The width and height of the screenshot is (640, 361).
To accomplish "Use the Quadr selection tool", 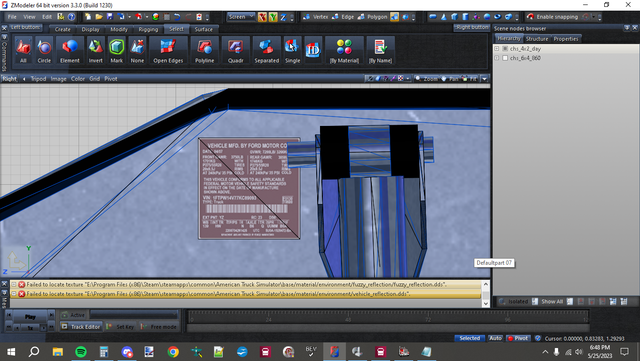I will [236, 50].
